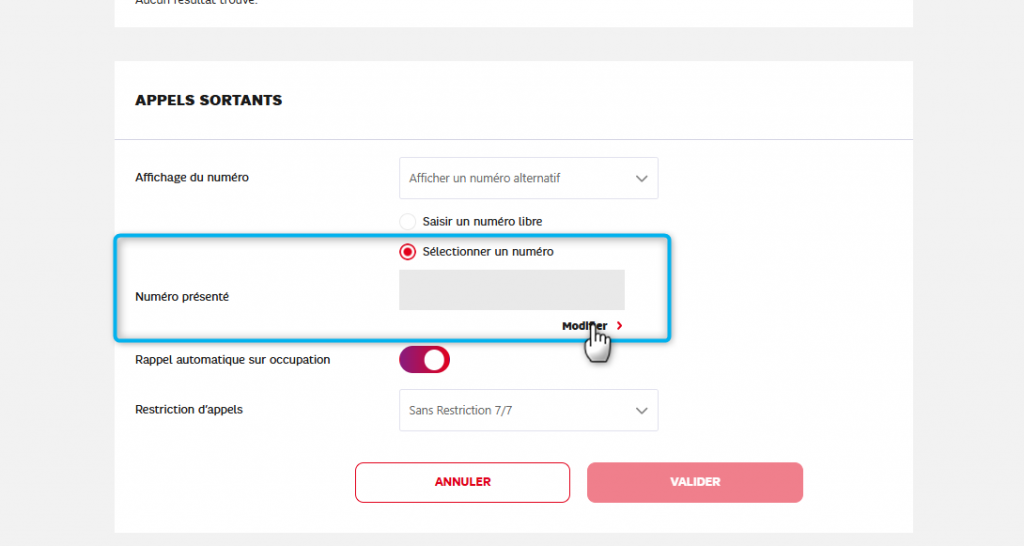Click the "Sélectionner un numéro" label text
The image size is (1024, 546).
[x=488, y=252]
